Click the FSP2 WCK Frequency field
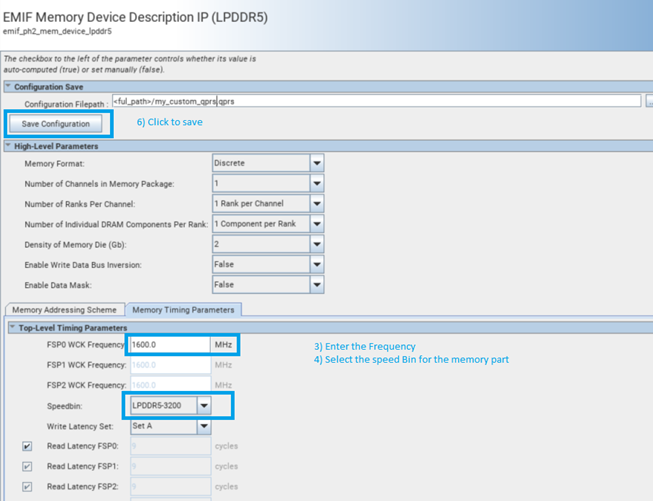The image size is (653, 501). point(171,385)
